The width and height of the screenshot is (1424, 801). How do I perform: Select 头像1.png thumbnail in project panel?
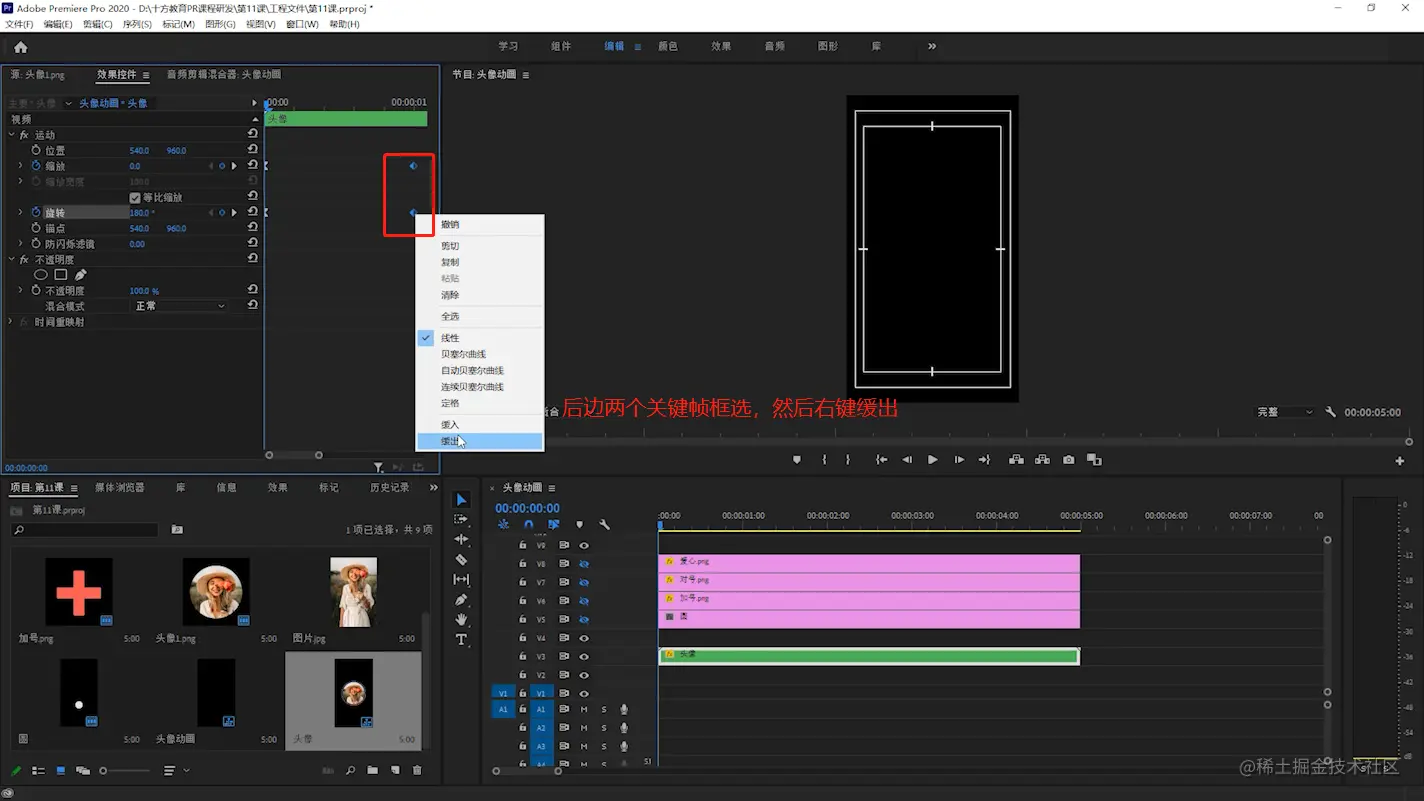point(216,591)
